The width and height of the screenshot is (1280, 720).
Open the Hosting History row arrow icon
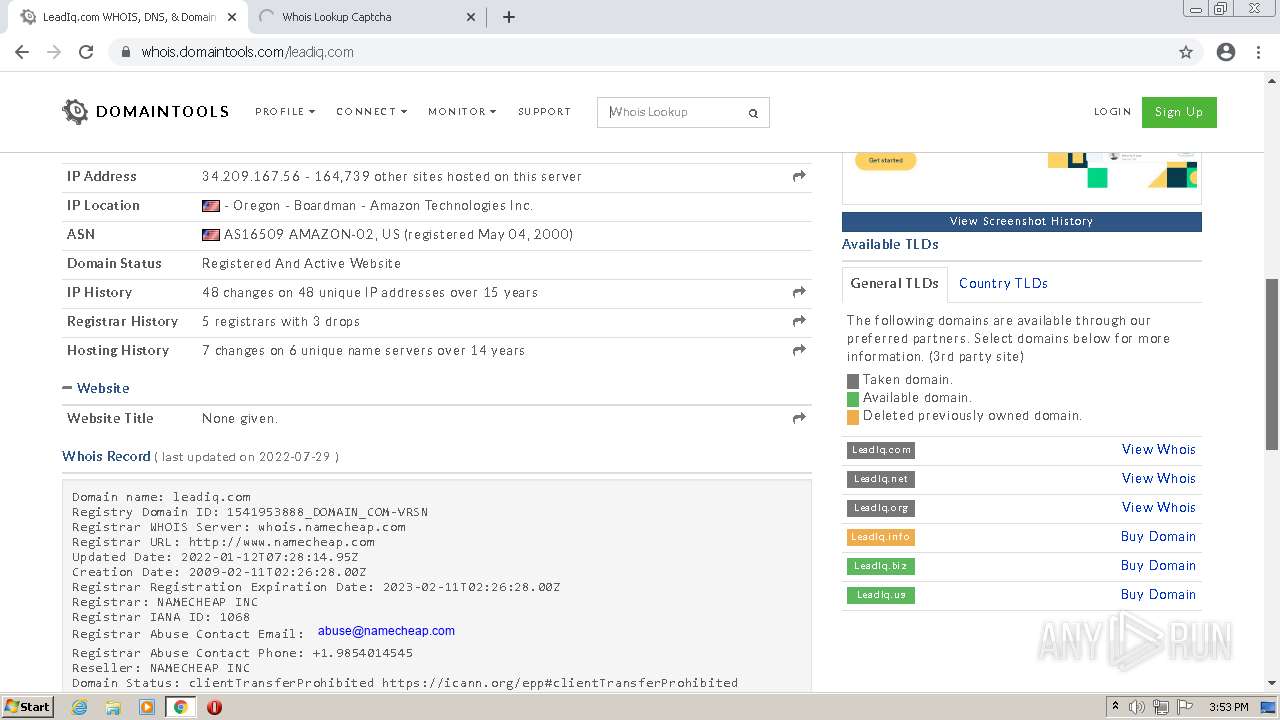pyautogui.click(x=799, y=350)
